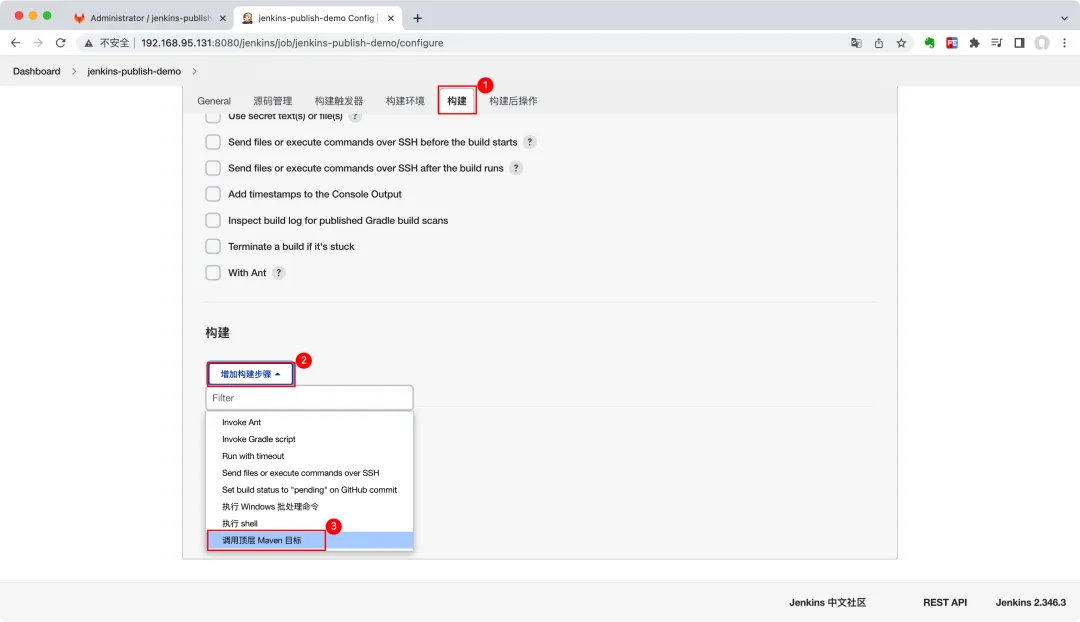Toggle the 增加构建步骤 dropdown button

pos(251,374)
